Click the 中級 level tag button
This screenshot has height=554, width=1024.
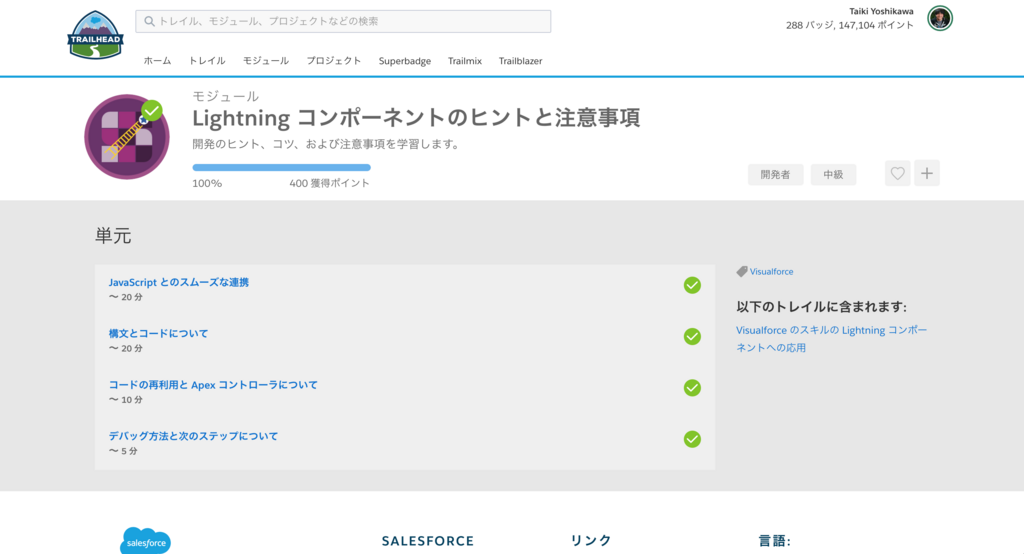833,174
